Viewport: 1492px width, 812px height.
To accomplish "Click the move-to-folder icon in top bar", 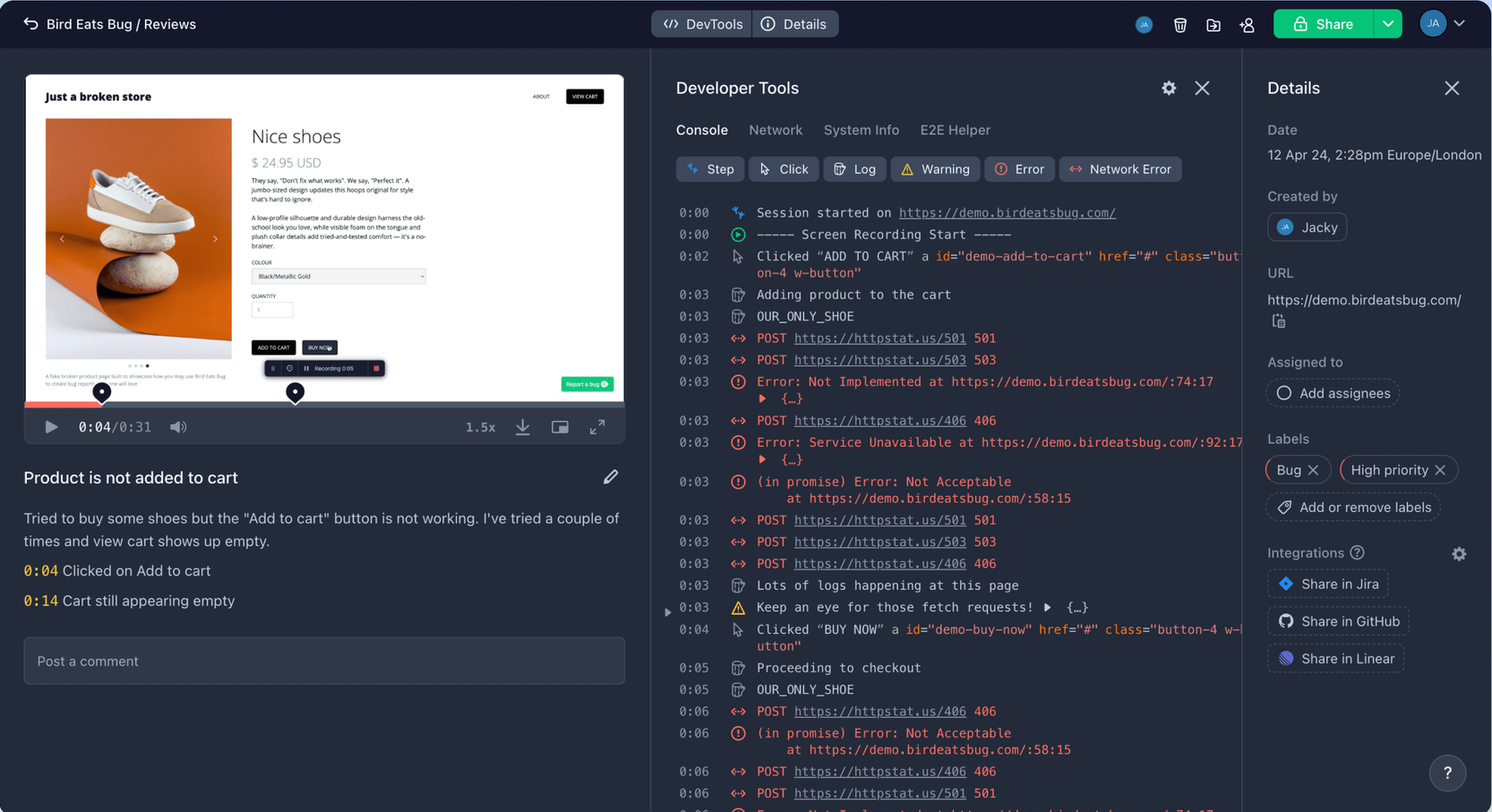I will [1213, 25].
